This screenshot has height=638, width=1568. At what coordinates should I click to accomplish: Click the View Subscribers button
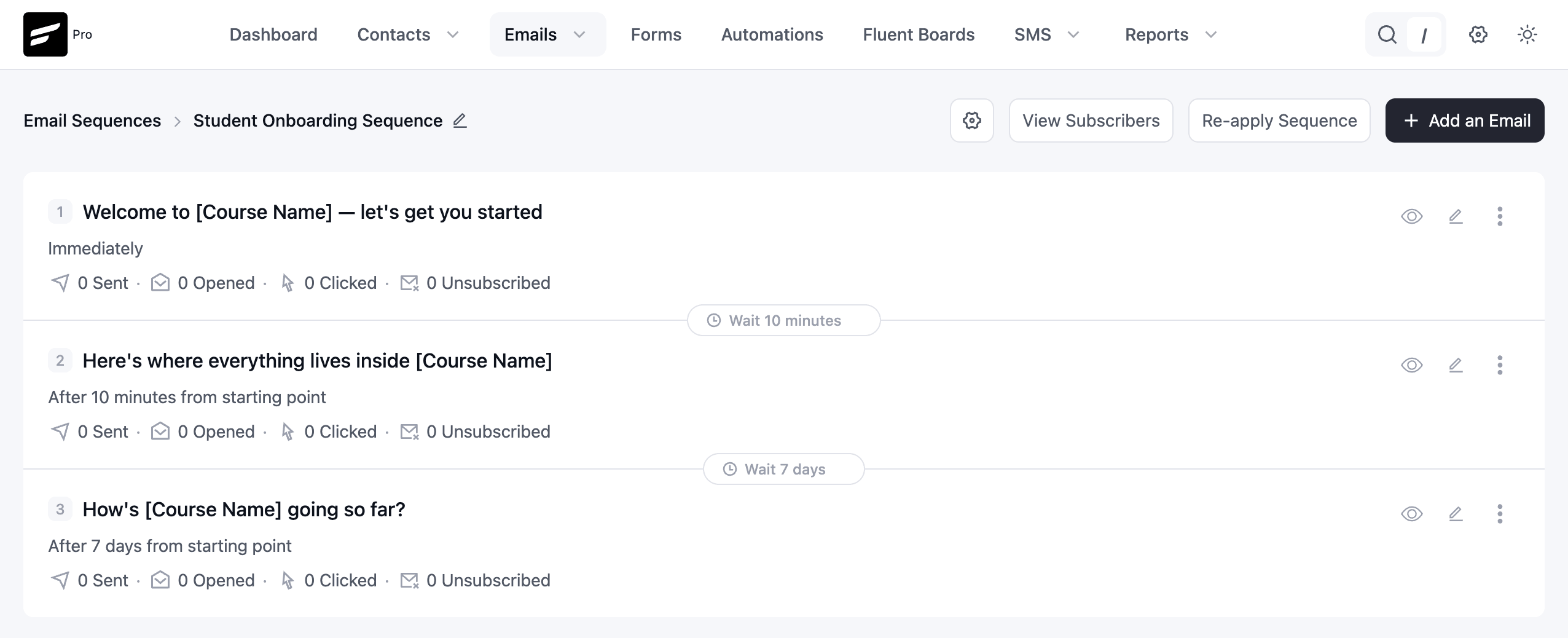coord(1091,120)
